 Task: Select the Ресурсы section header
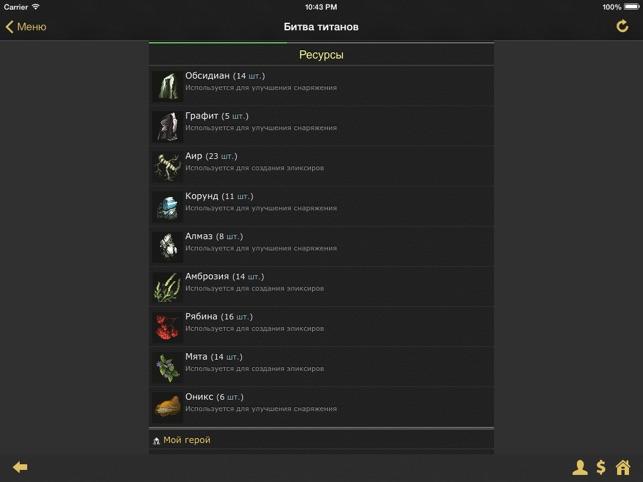(321, 55)
